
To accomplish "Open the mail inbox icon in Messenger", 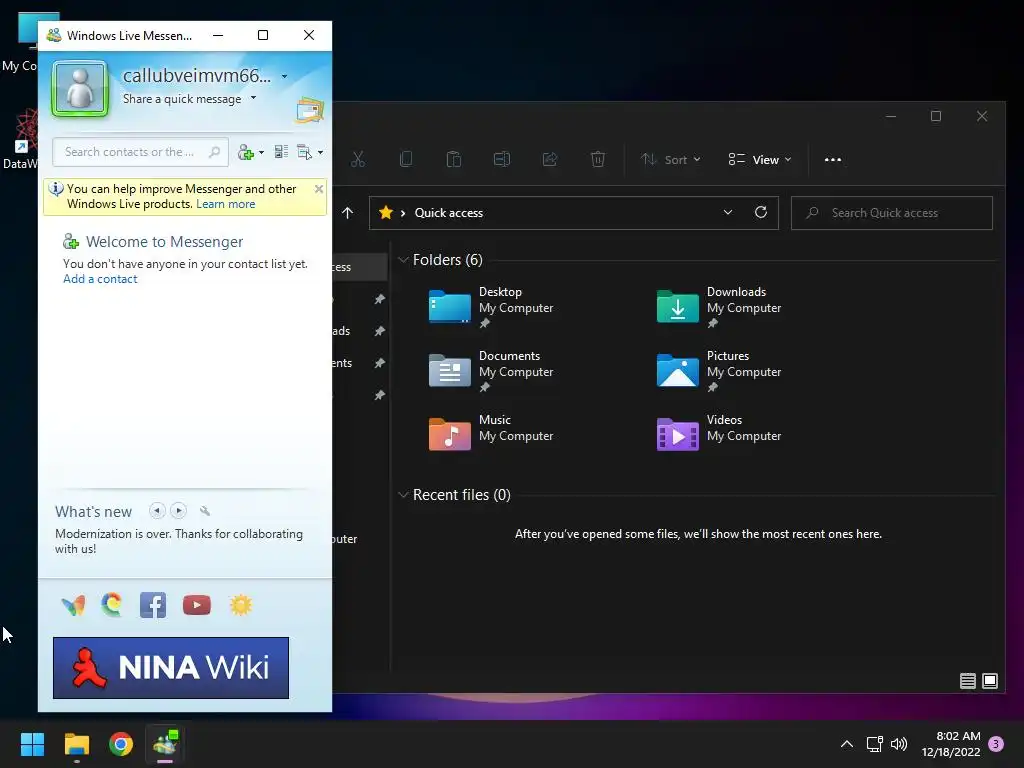I will tap(310, 110).
